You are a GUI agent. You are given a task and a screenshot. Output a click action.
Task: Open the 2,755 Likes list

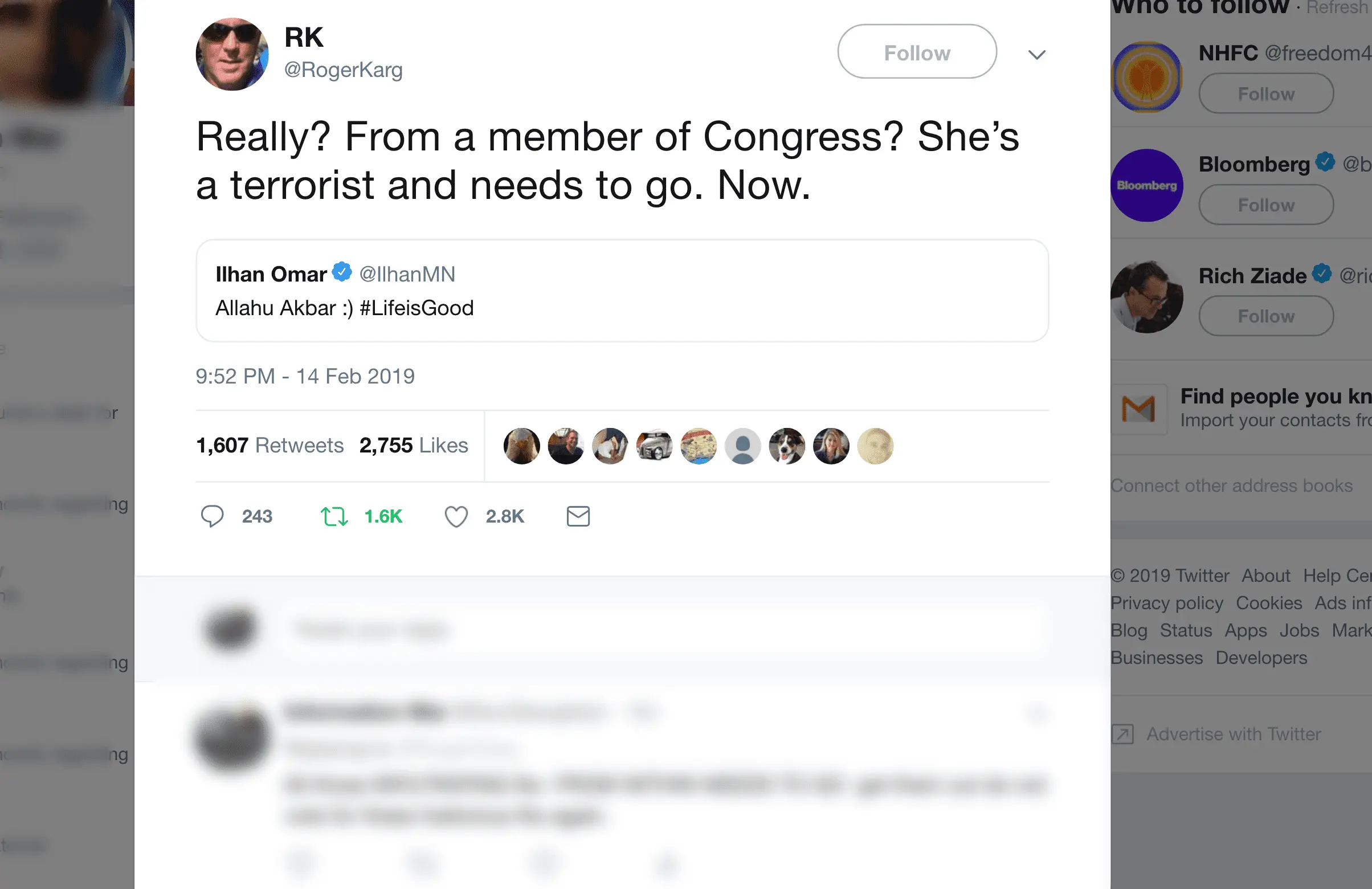tap(413, 445)
